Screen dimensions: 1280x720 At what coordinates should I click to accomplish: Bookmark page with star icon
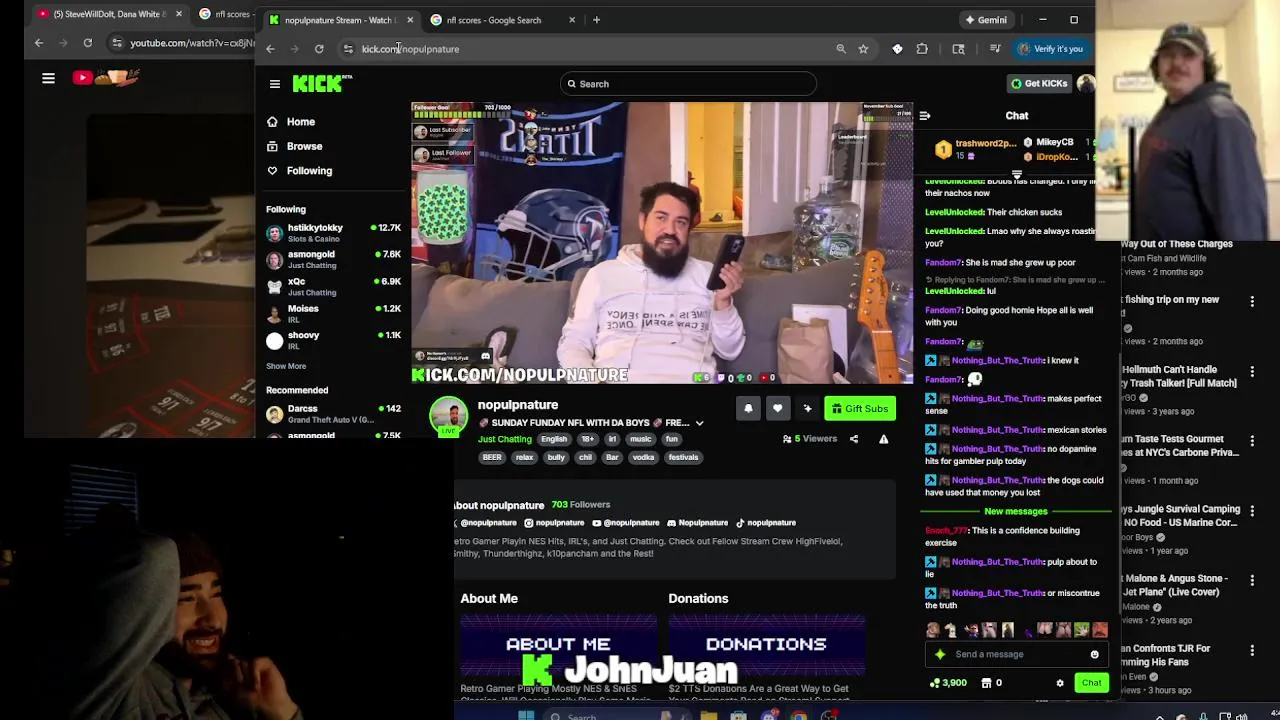863,49
